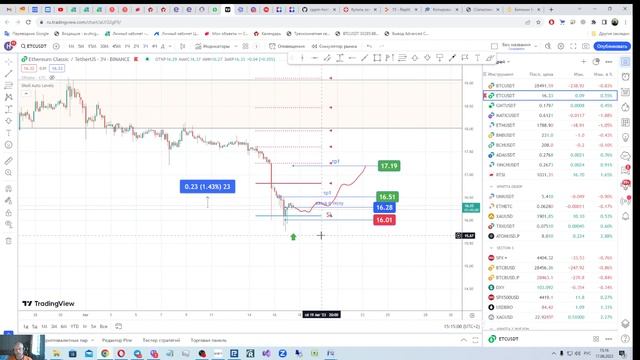
Task: Select the brush tool in favorites toolbar
Action: coord(490,58)
